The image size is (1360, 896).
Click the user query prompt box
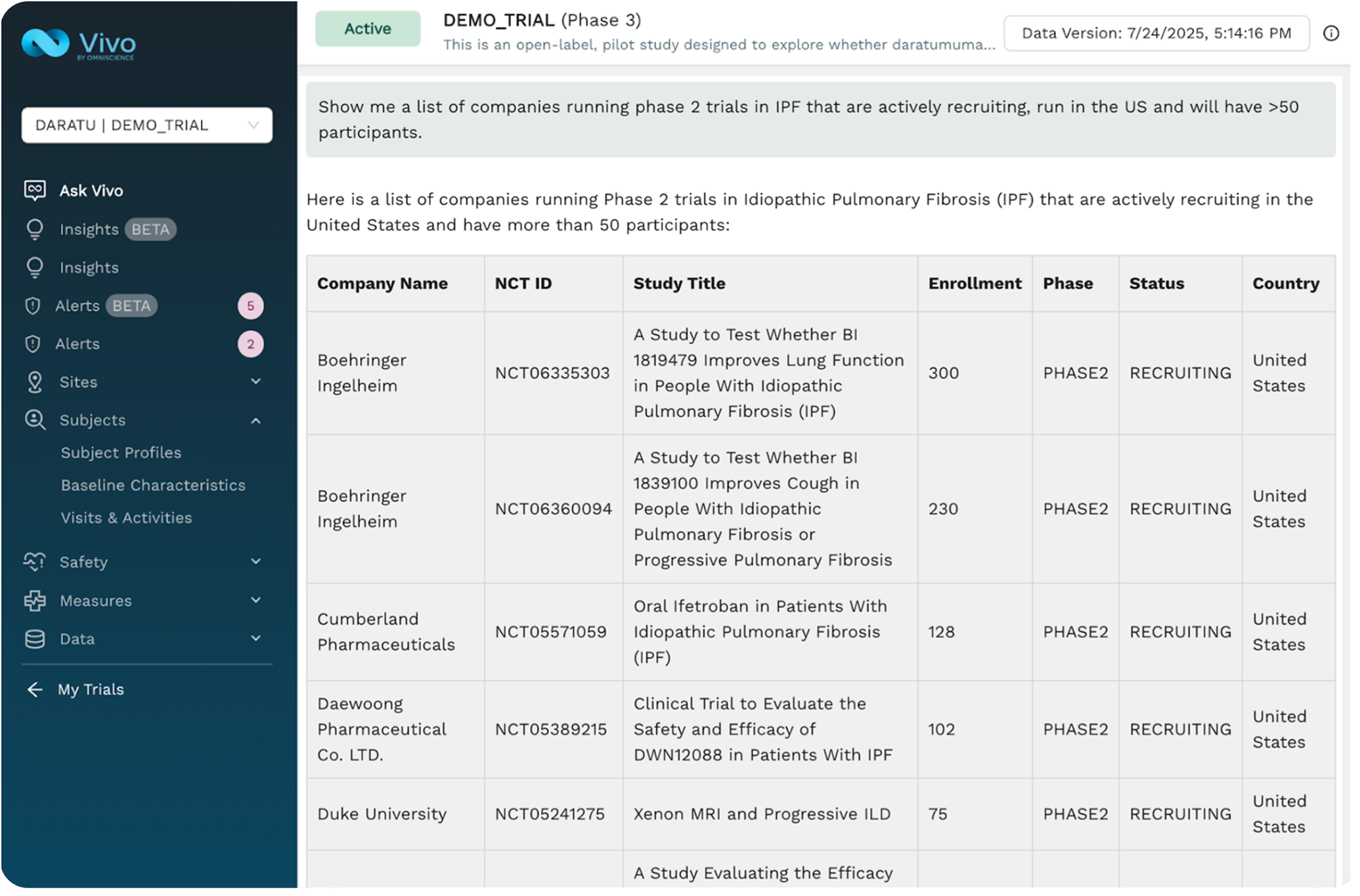821,119
